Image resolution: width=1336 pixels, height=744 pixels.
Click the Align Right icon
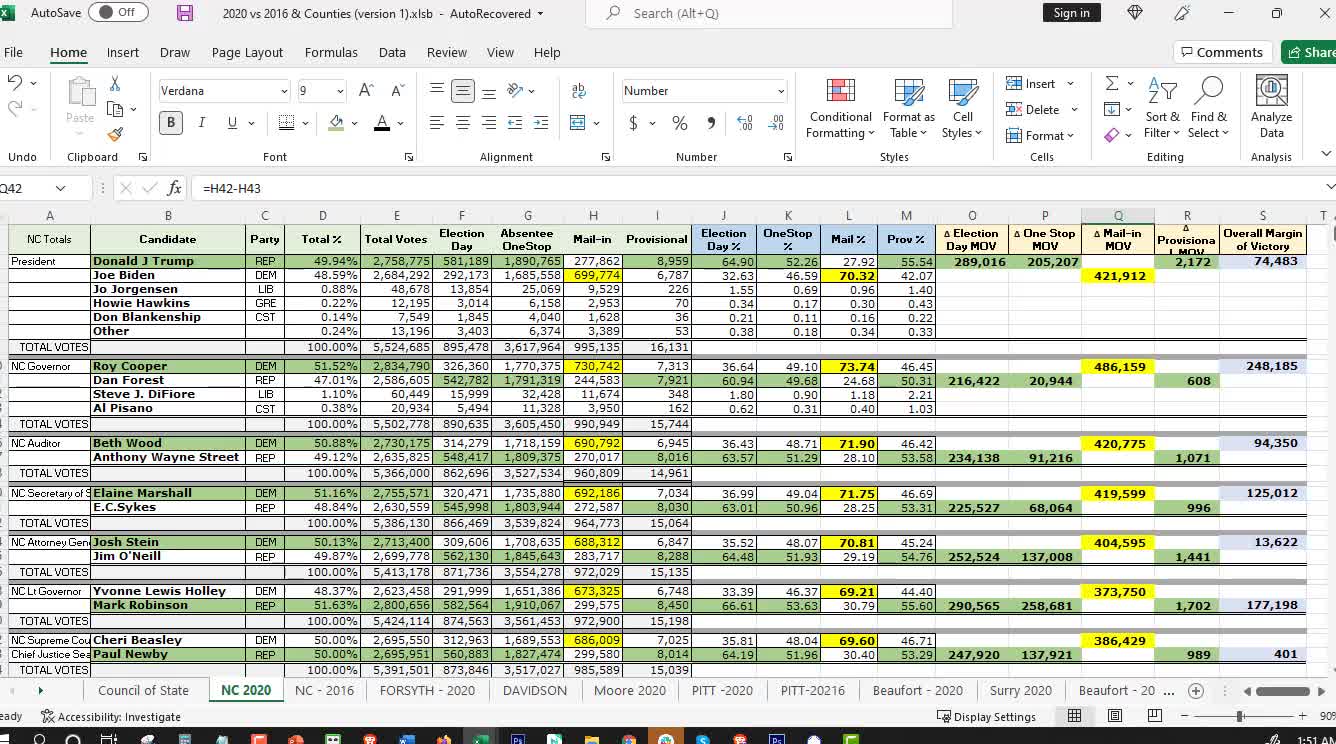pyautogui.click(x=489, y=123)
